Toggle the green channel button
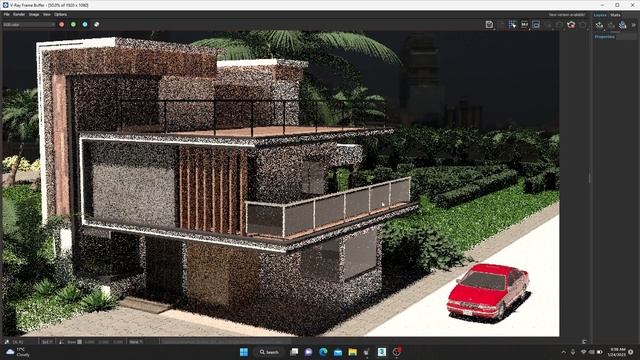The height and width of the screenshot is (360, 640). [73, 24]
